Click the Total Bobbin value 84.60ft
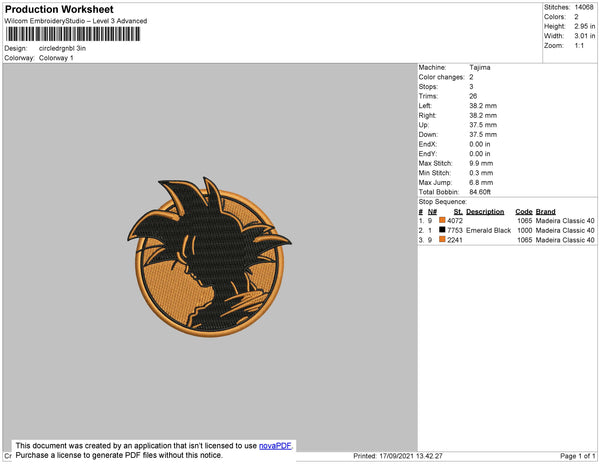600x464 pixels. point(480,192)
